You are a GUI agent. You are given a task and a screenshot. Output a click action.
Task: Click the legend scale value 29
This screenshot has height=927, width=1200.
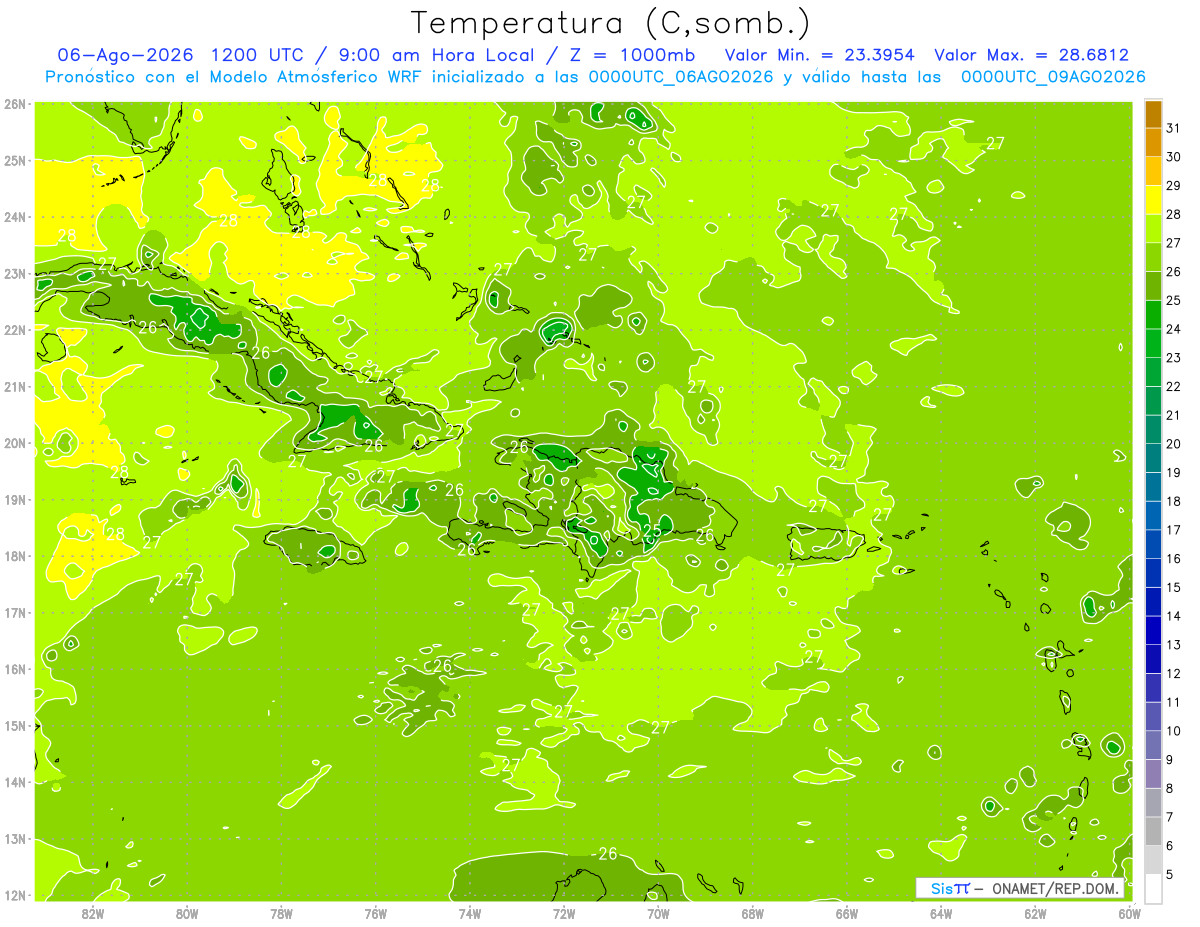pyautogui.click(x=1174, y=185)
